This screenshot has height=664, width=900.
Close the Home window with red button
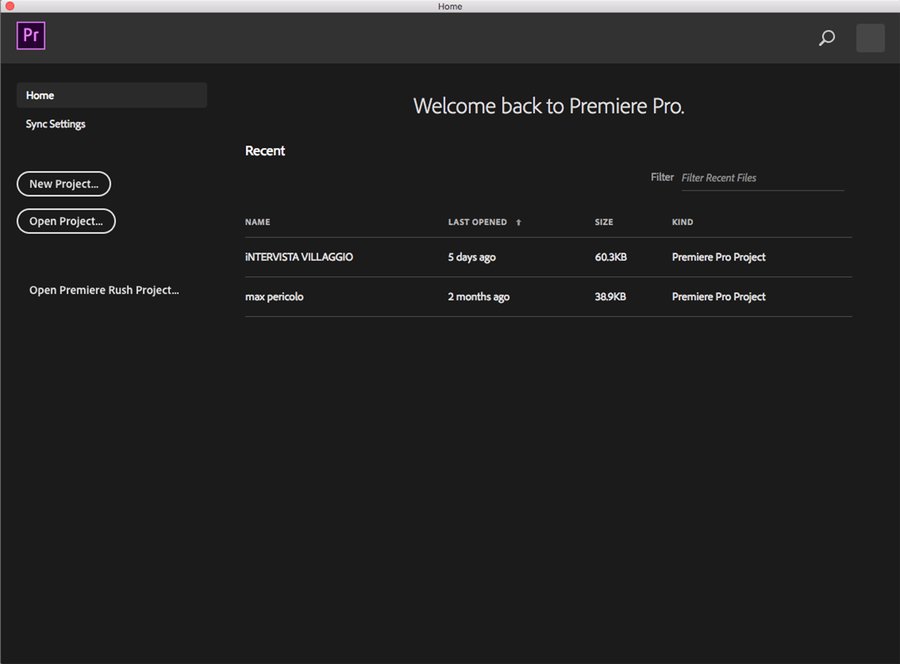[x=11, y=6]
